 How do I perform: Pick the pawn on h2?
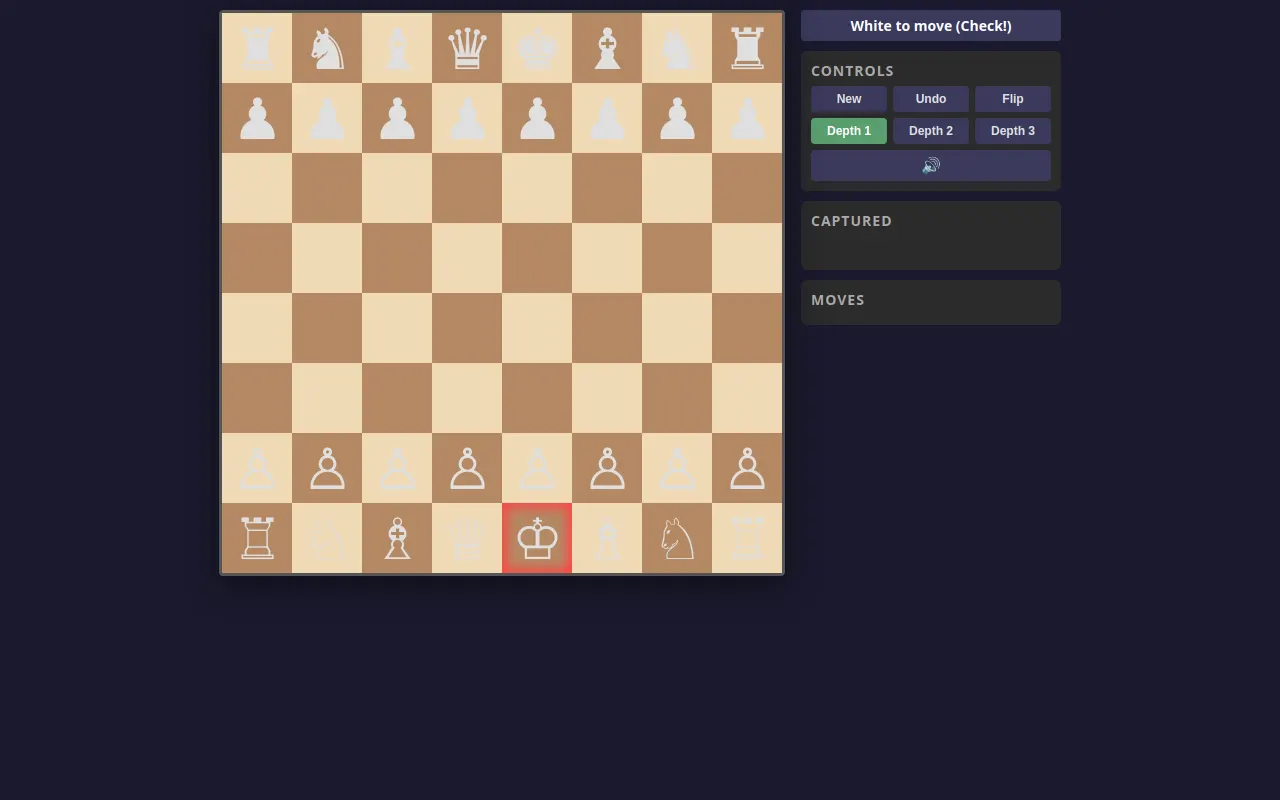[747, 468]
